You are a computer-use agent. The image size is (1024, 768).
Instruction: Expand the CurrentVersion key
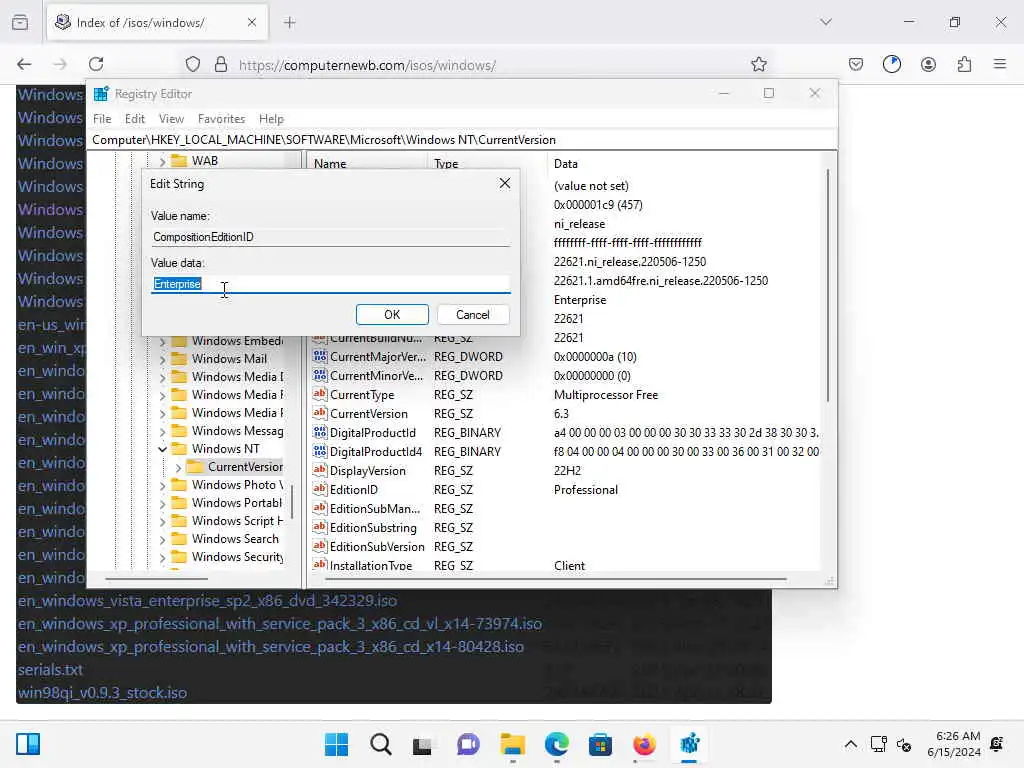click(178, 468)
